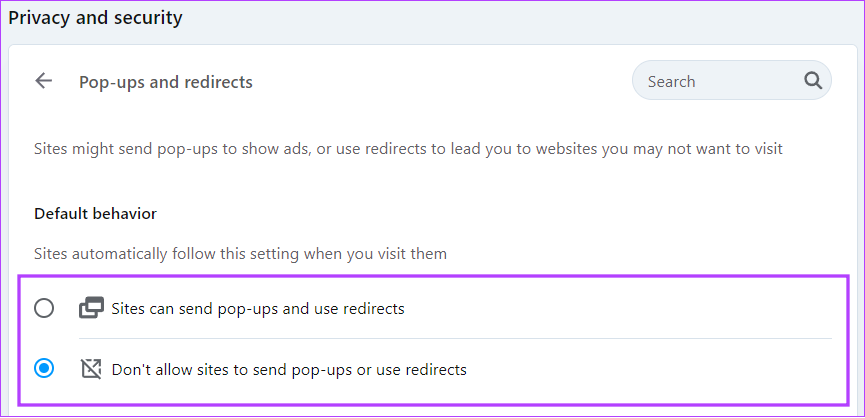Click the purple highlight border around options
The width and height of the screenshot is (865, 418).
coord(432,275)
